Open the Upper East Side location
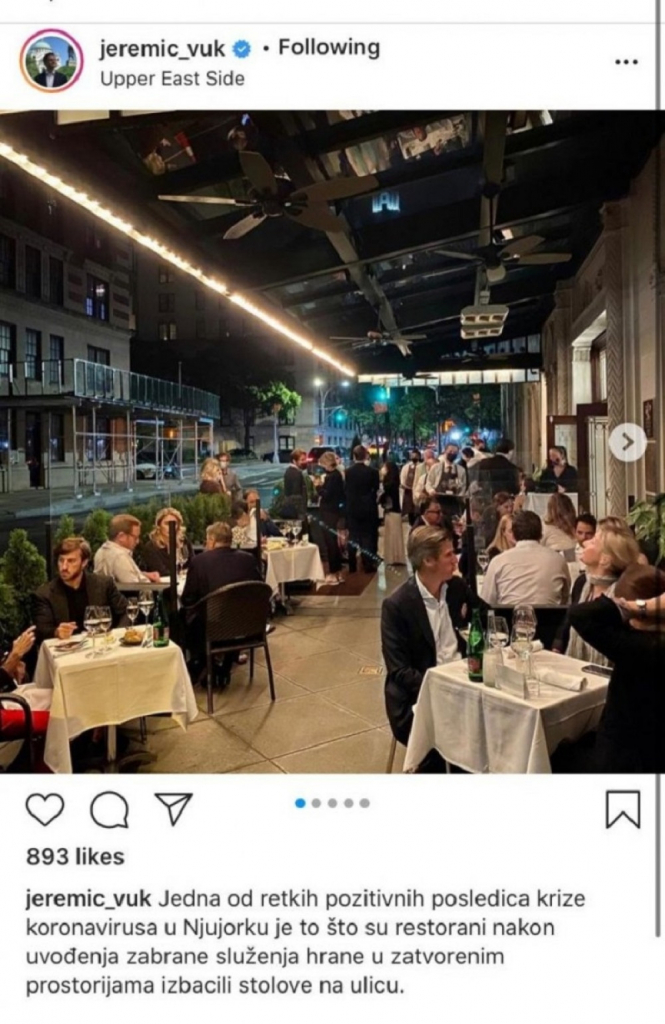The image size is (665, 1024). [x=172, y=79]
